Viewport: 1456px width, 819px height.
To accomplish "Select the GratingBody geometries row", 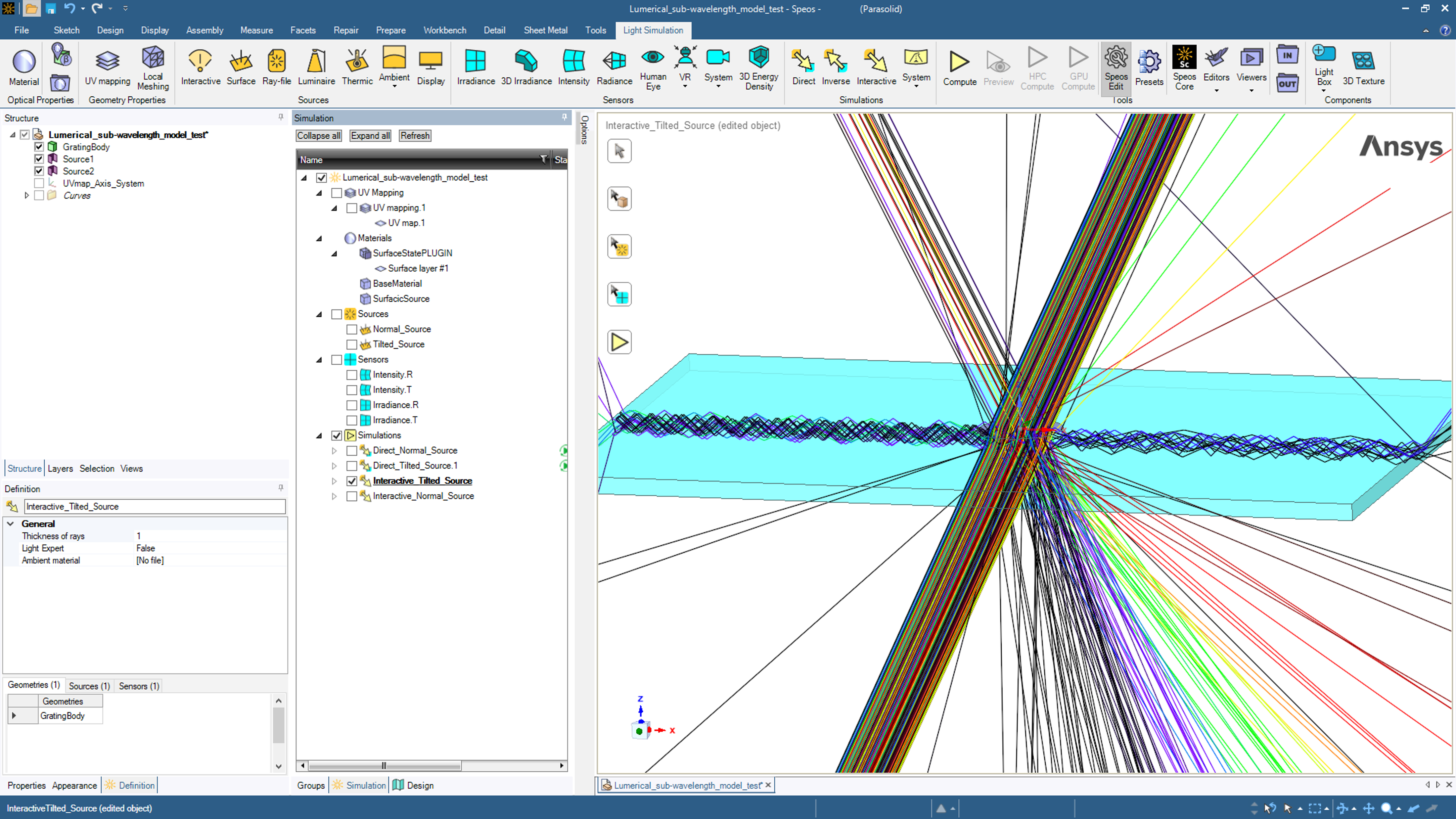I will [x=55, y=716].
